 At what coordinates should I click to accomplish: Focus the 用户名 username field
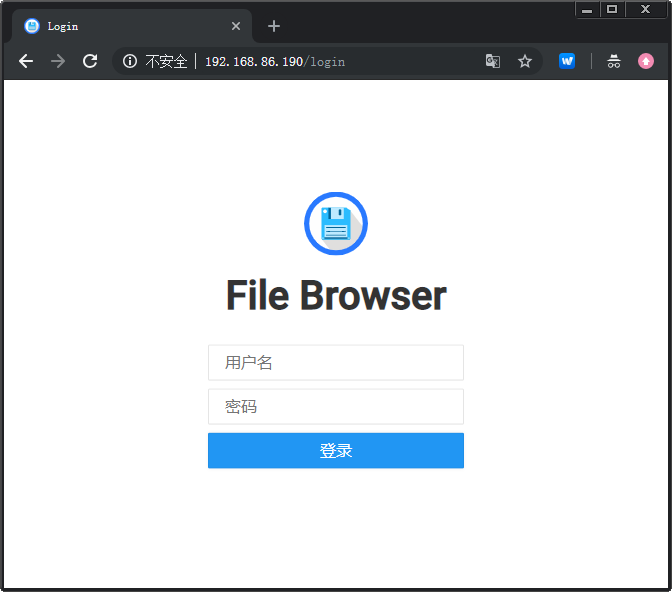(x=336, y=363)
